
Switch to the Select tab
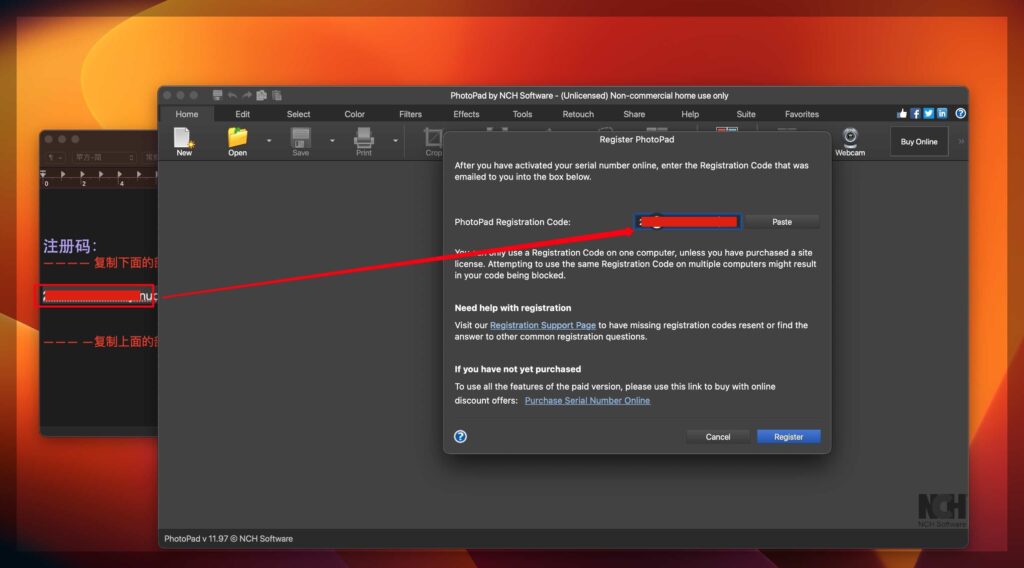(298, 114)
